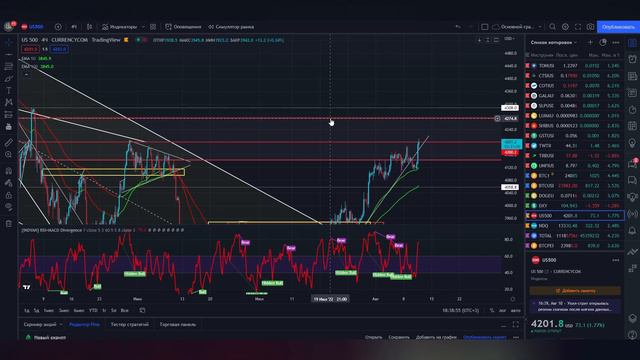Toggle stay-in-drawing-mode pencil lock
The image size is (640, 360).
coord(9,183)
